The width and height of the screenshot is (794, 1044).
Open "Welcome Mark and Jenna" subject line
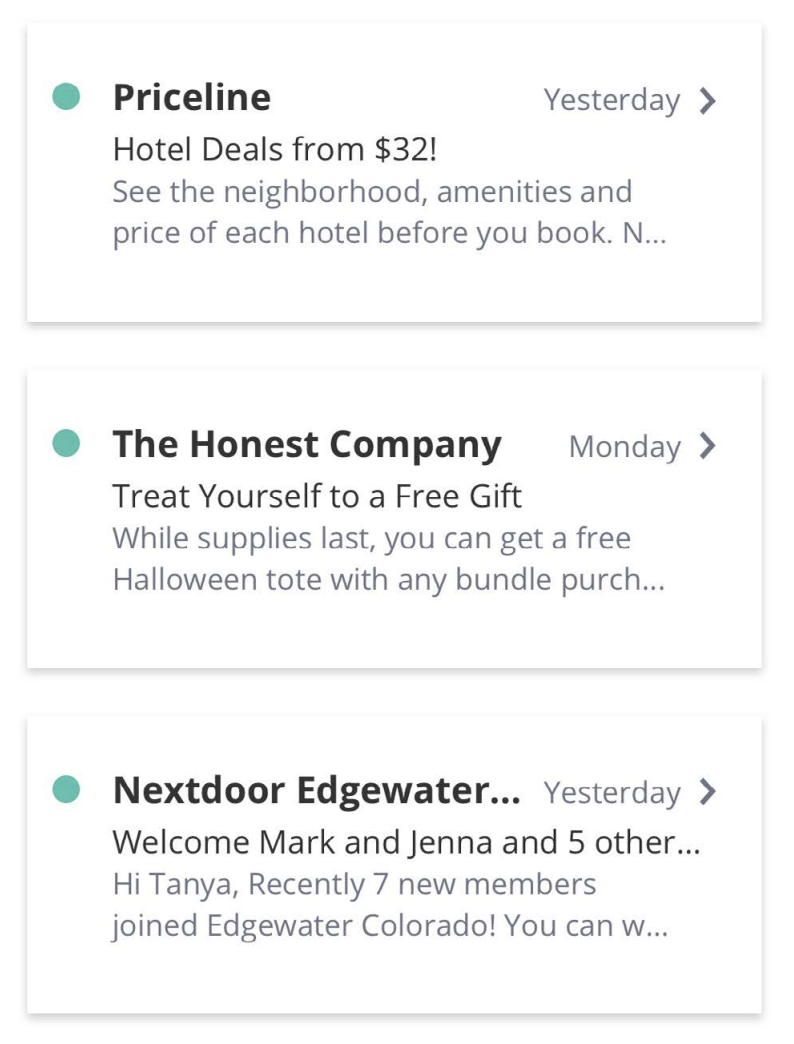click(406, 841)
